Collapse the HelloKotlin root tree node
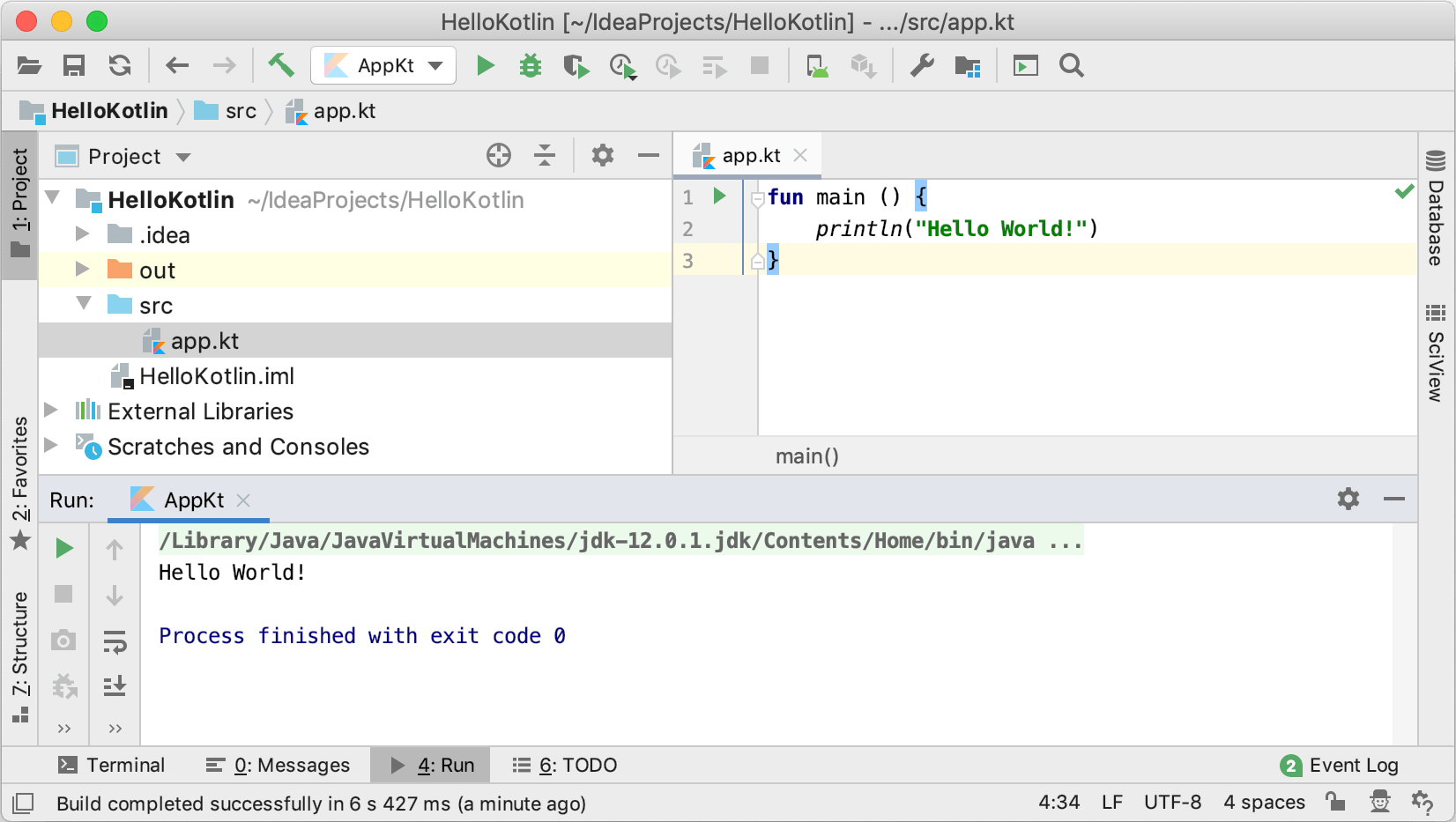This screenshot has height=822, width=1456. tap(53, 198)
